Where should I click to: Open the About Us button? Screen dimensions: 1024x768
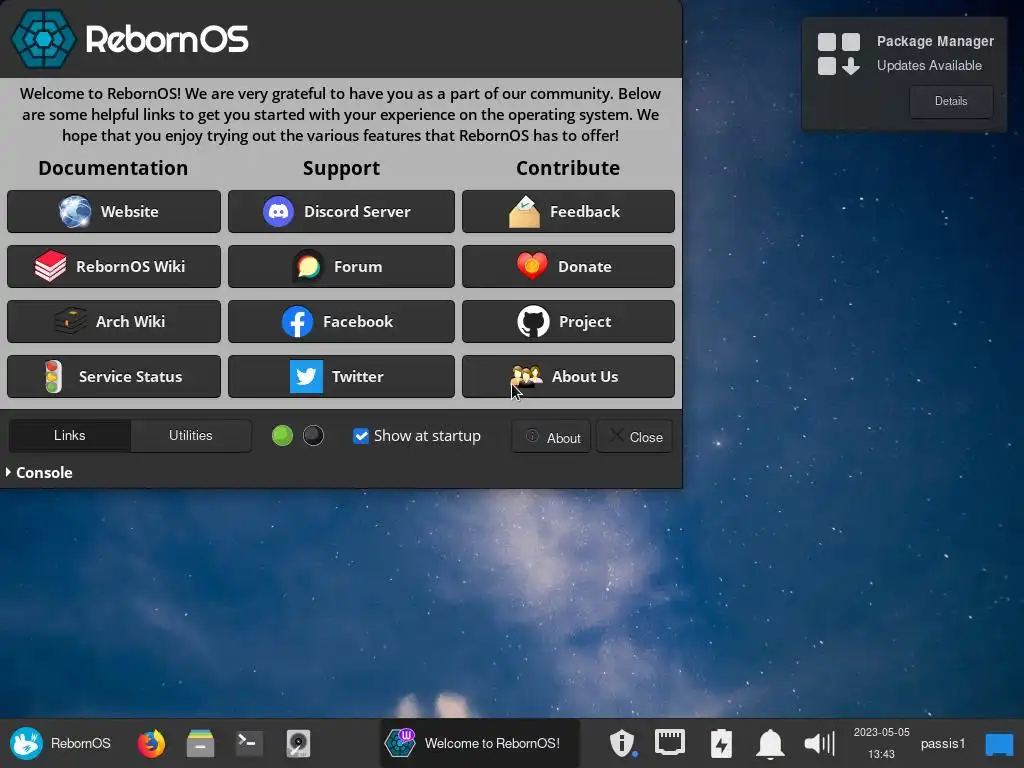568,376
